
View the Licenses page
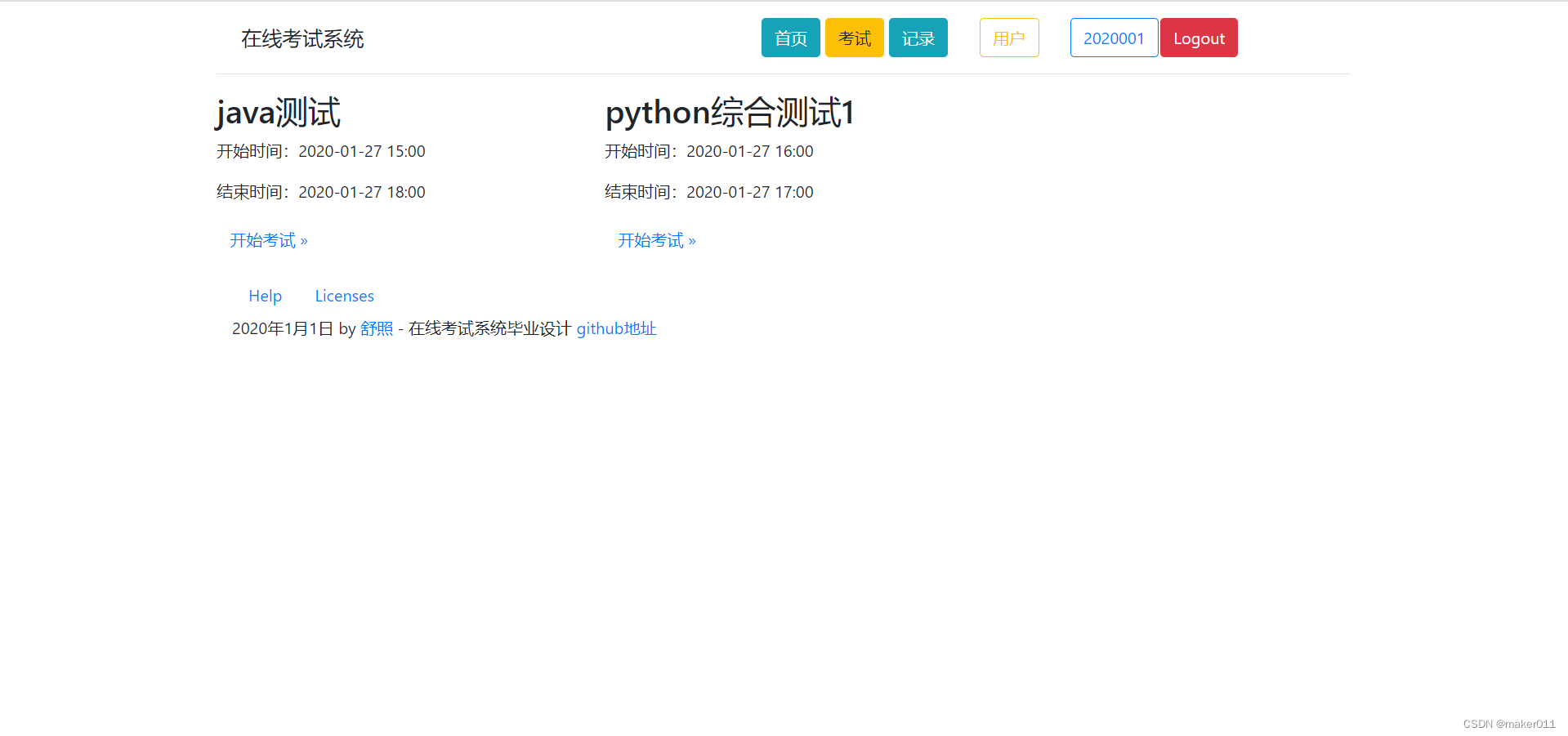(x=344, y=296)
